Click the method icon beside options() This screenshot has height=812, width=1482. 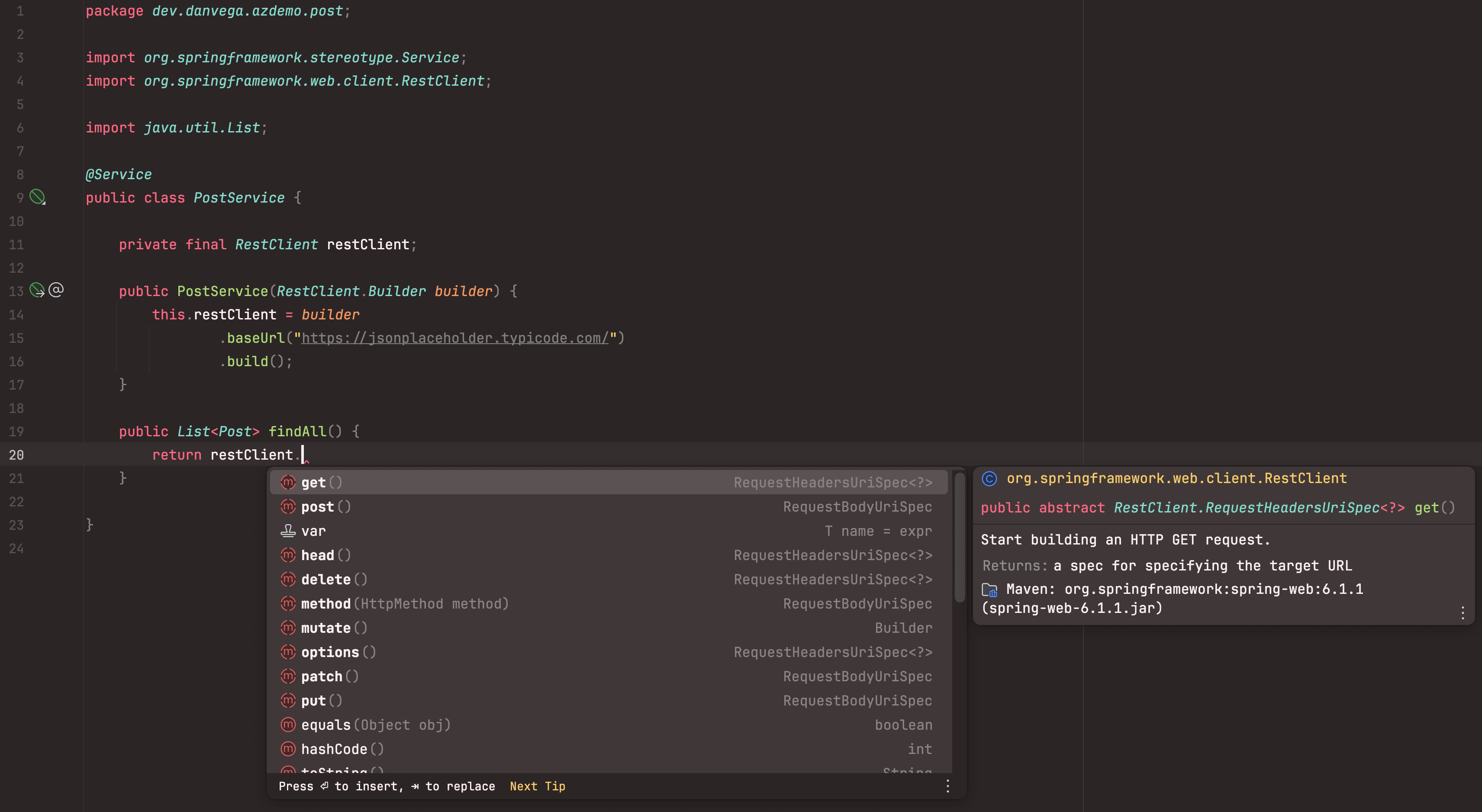click(x=288, y=651)
